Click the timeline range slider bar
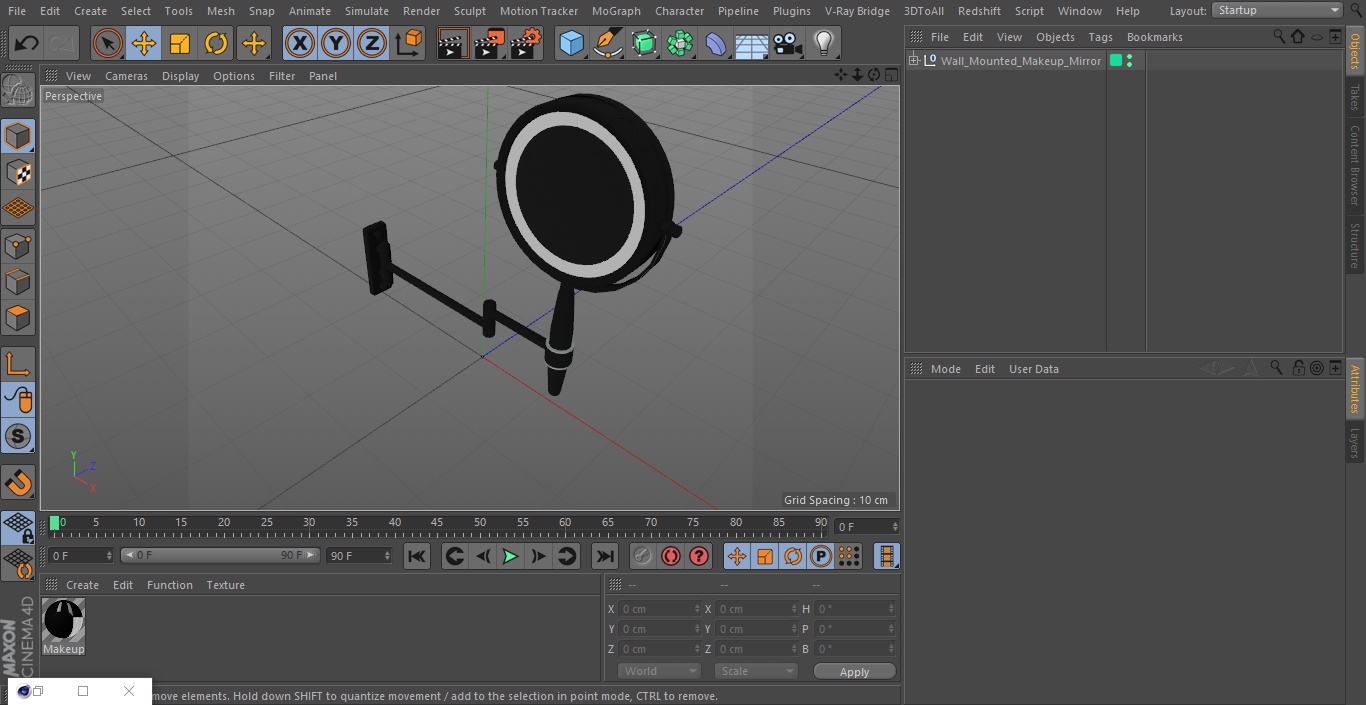This screenshot has width=1366, height=705. pyautogui.click(x=220, y=555)
